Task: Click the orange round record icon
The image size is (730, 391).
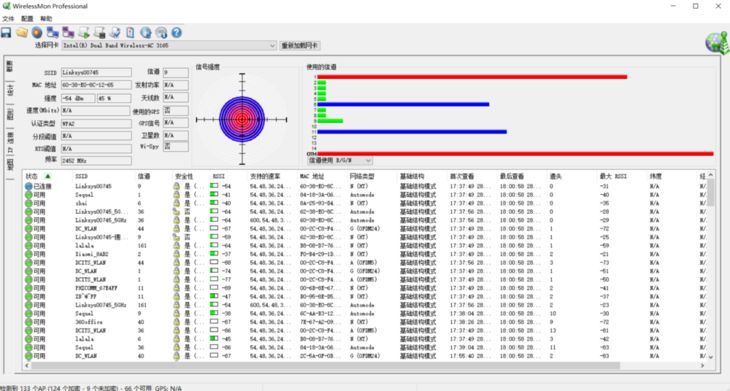Action: click(37, 33)
